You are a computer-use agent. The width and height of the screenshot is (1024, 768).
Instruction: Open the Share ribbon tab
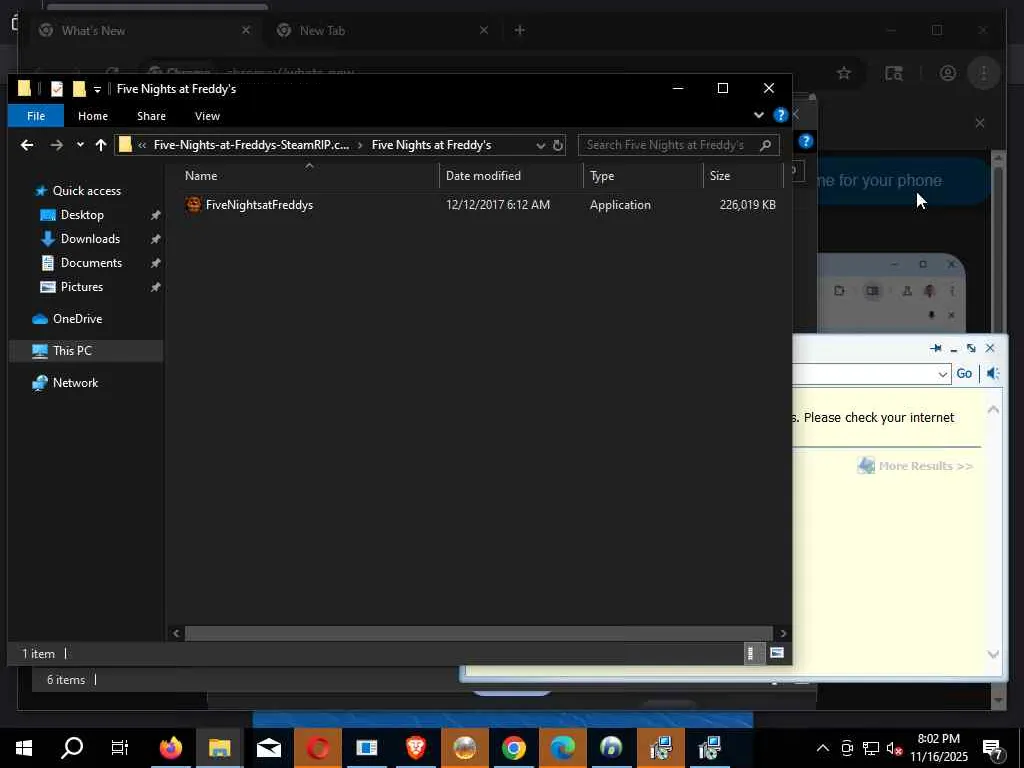(x=152, y=116)
